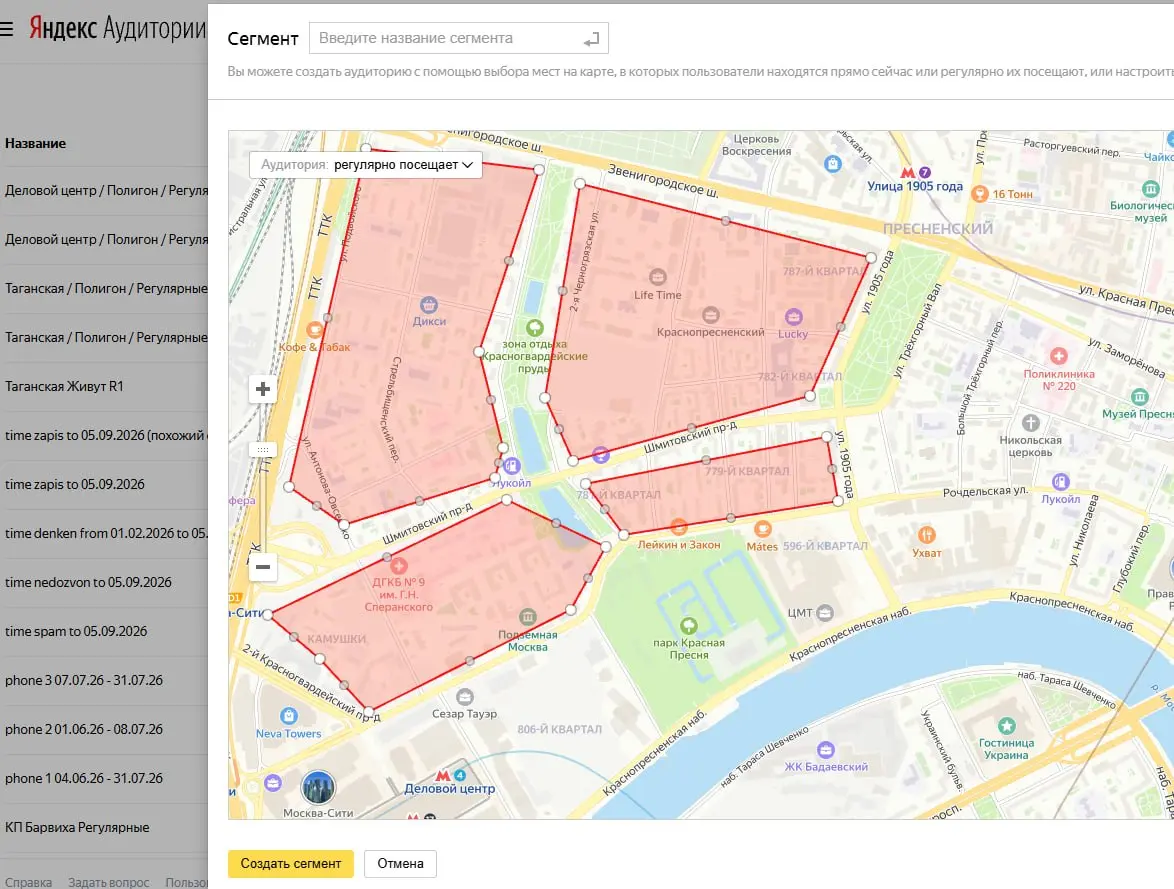Click the парк Красная Пресня icon

pos(689,625)
